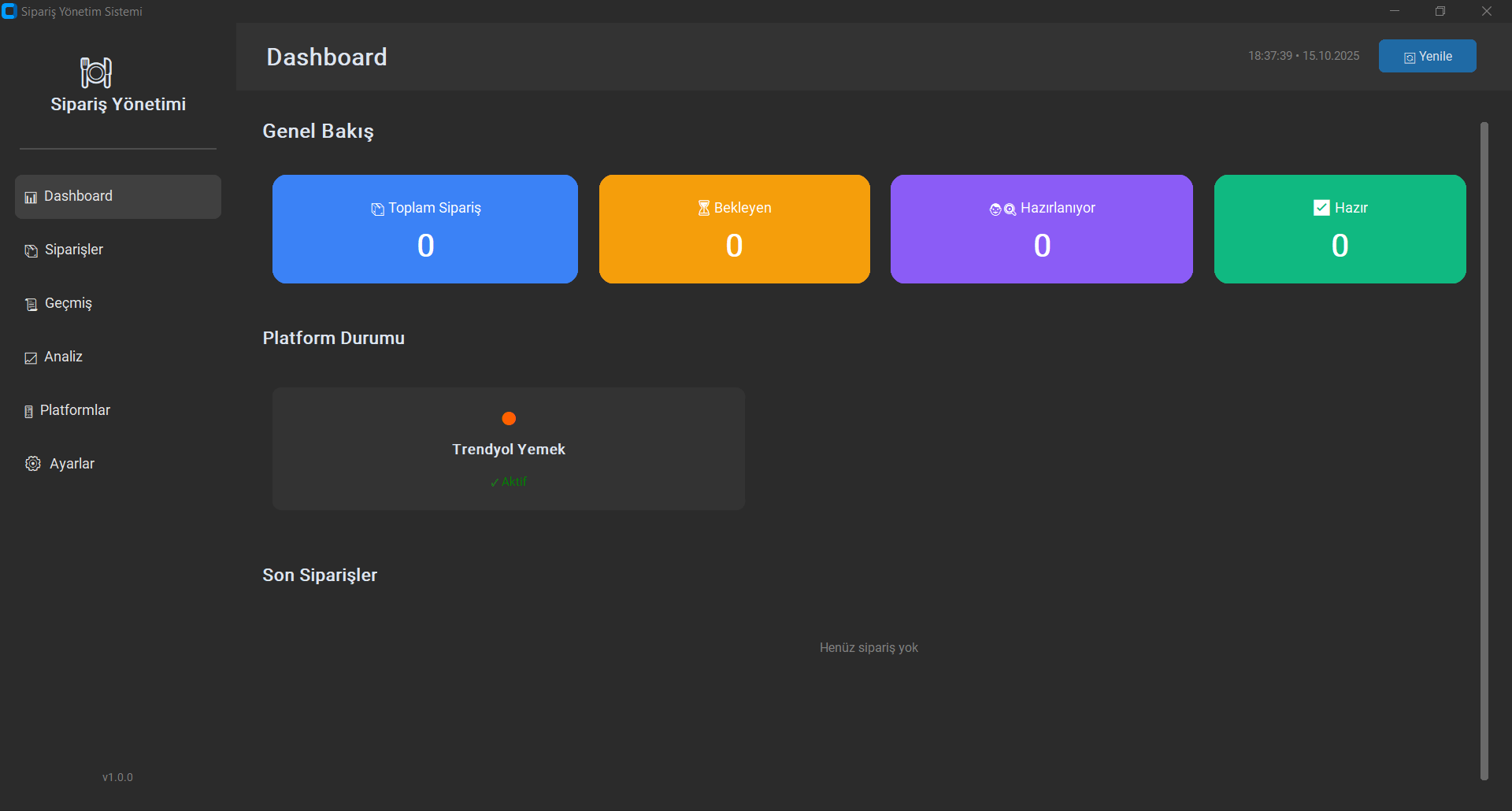Image resolution: width=1512 pixels, height=811 pixels.
Task: Click the Platform Durumu heading
Action: pyautogui.click(x=334, y=338)
